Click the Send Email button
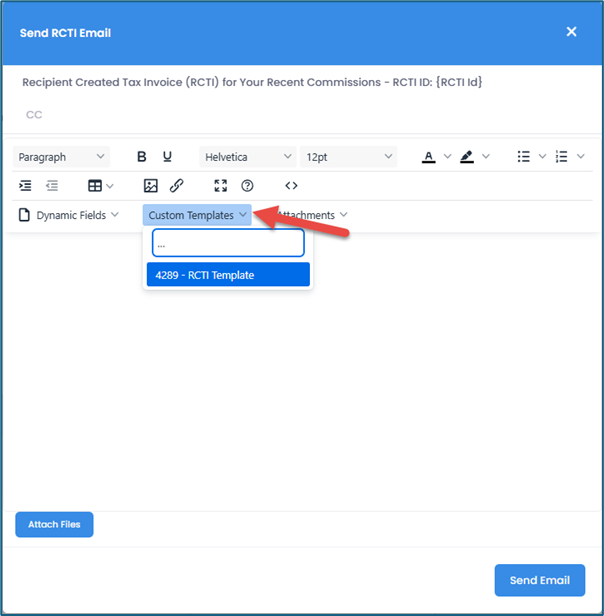Viewport: 604px width, 616px height. coord(539,580)
